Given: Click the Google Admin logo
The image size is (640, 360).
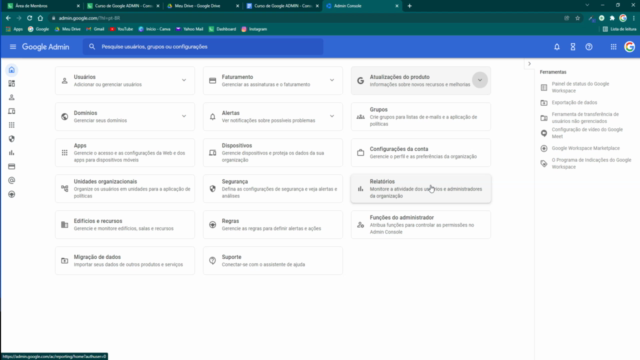Looking at the screenshot, I should pyautogui.click(x=46, y=47).
